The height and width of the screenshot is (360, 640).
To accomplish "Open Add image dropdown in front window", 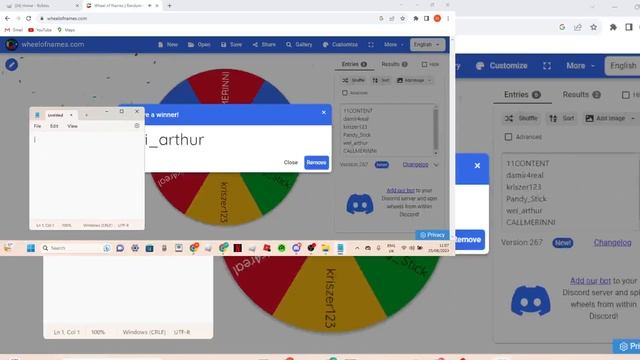I will point(414,80).
